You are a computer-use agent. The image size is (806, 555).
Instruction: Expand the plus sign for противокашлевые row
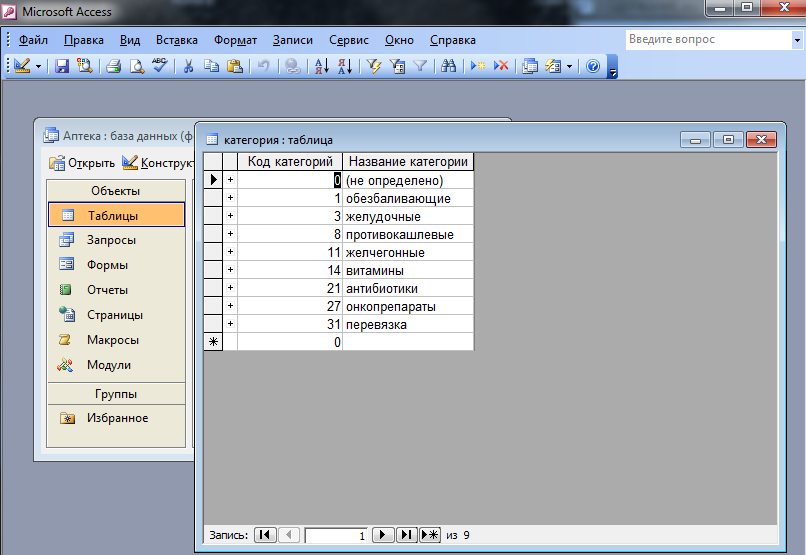[x=230, y=234]
